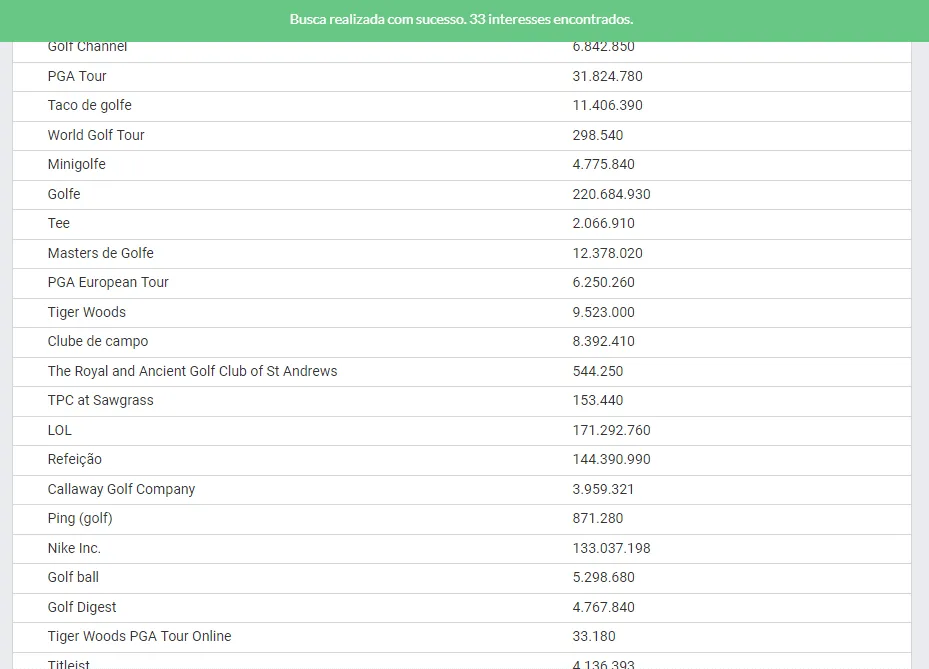This screenshot has width=929, height=669.
Task: Click the Minigolfe interest name
Action: 76,164
